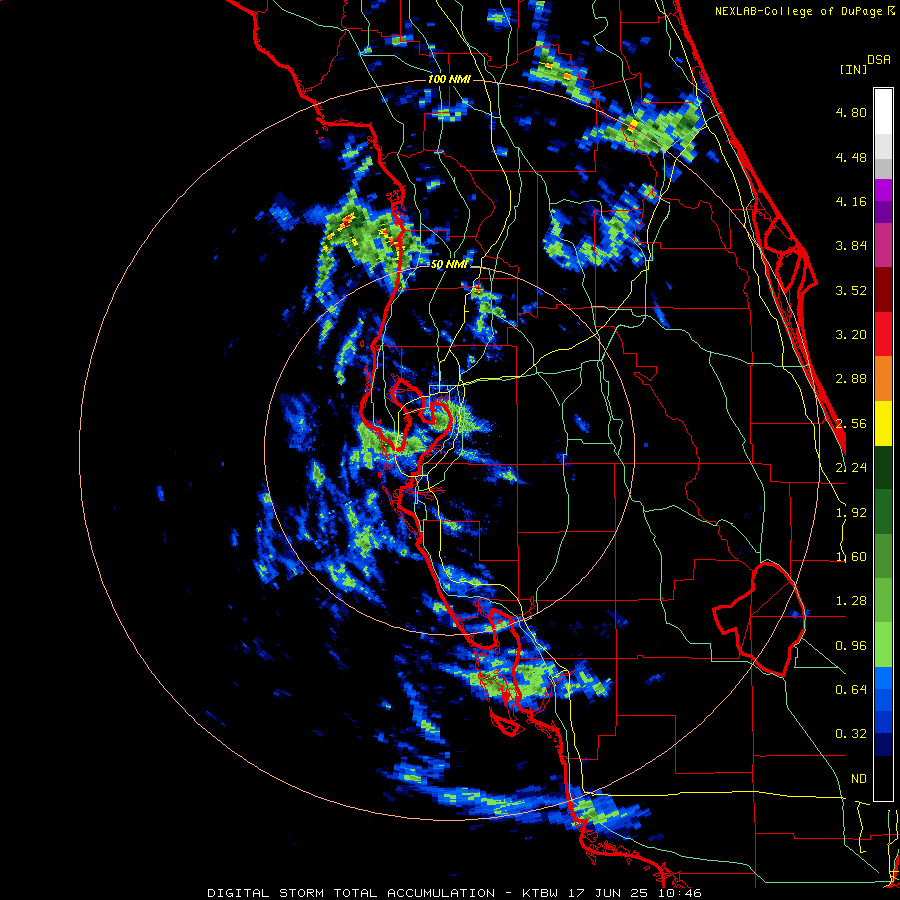This screenshot has height=900, width=900.
Task: Select the dark red legend swatch at 3.52
Action: tap(883, 290)
